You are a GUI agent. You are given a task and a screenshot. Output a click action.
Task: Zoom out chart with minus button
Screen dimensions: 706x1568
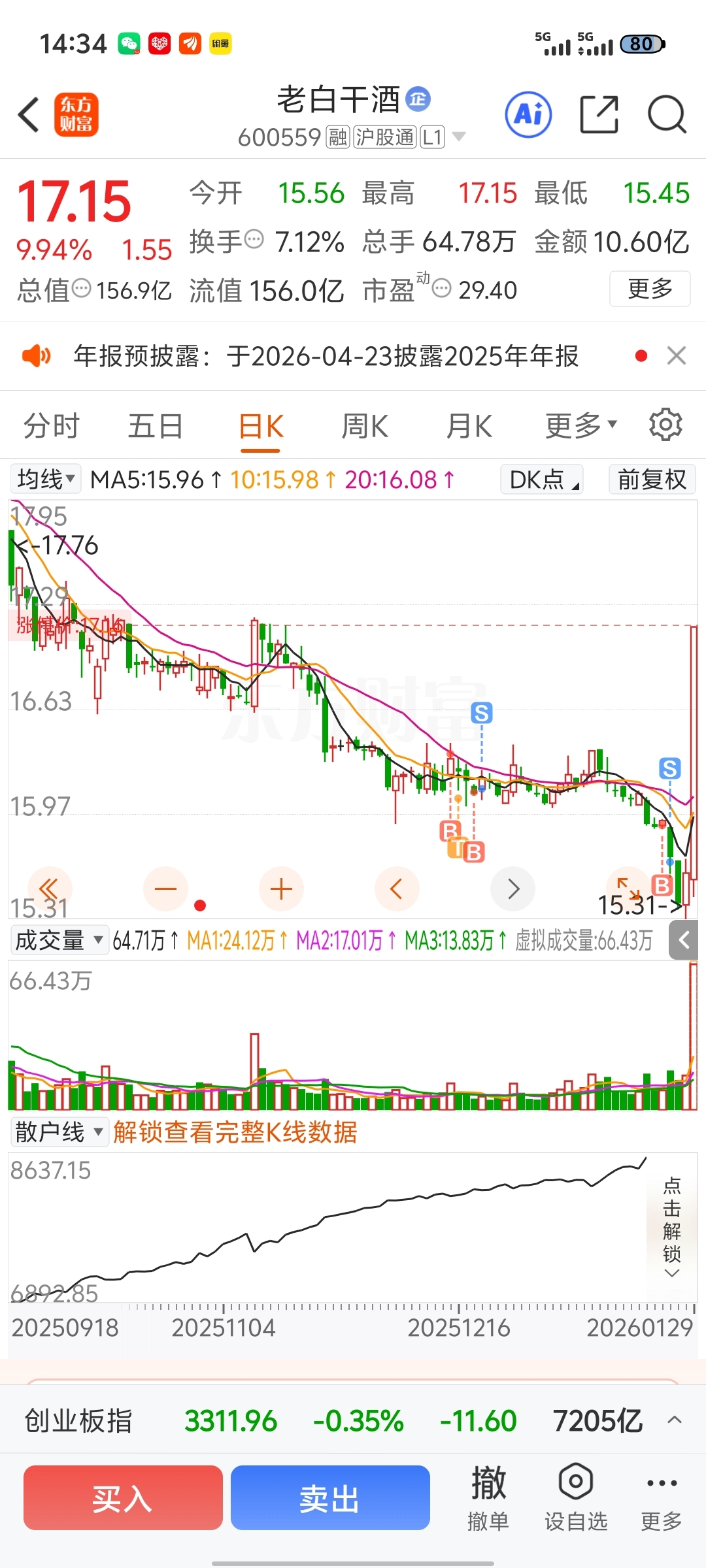[165, 889]
